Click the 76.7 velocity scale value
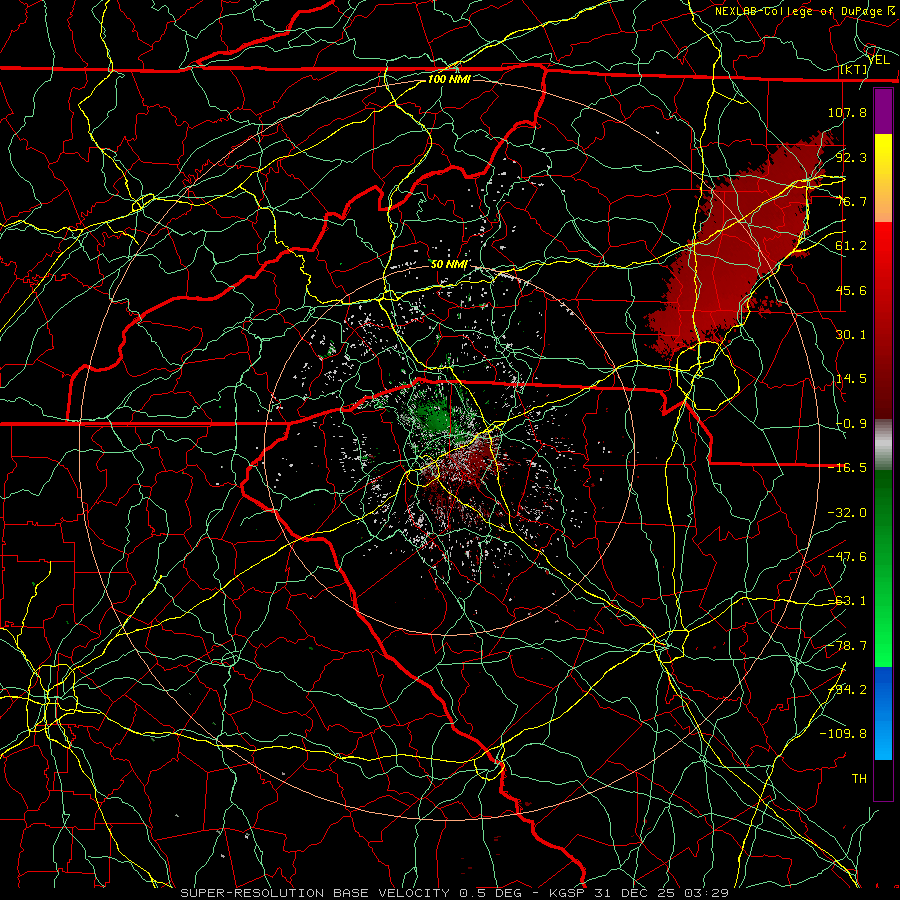Viewport: 900px width, 900px height. click(851, 201)
